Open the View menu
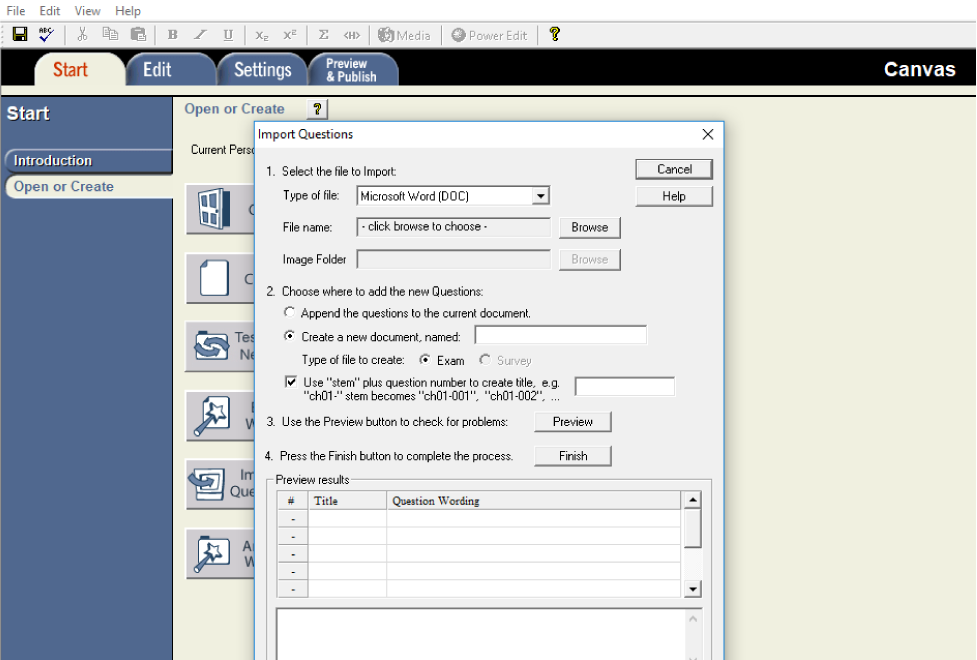 coord(87,11)
